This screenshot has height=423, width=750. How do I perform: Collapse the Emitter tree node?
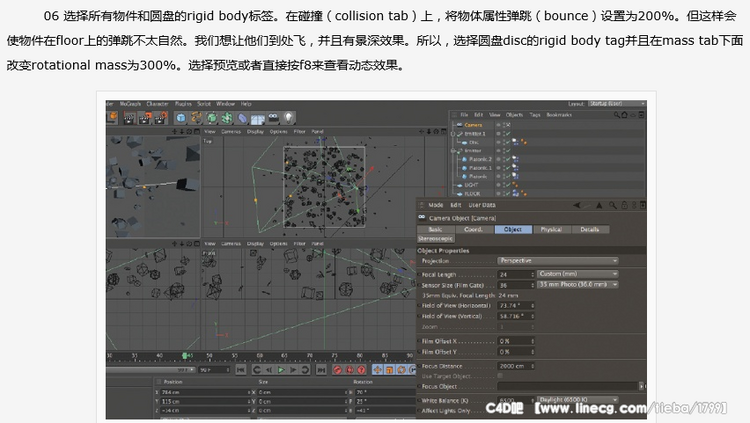(453, 151)
